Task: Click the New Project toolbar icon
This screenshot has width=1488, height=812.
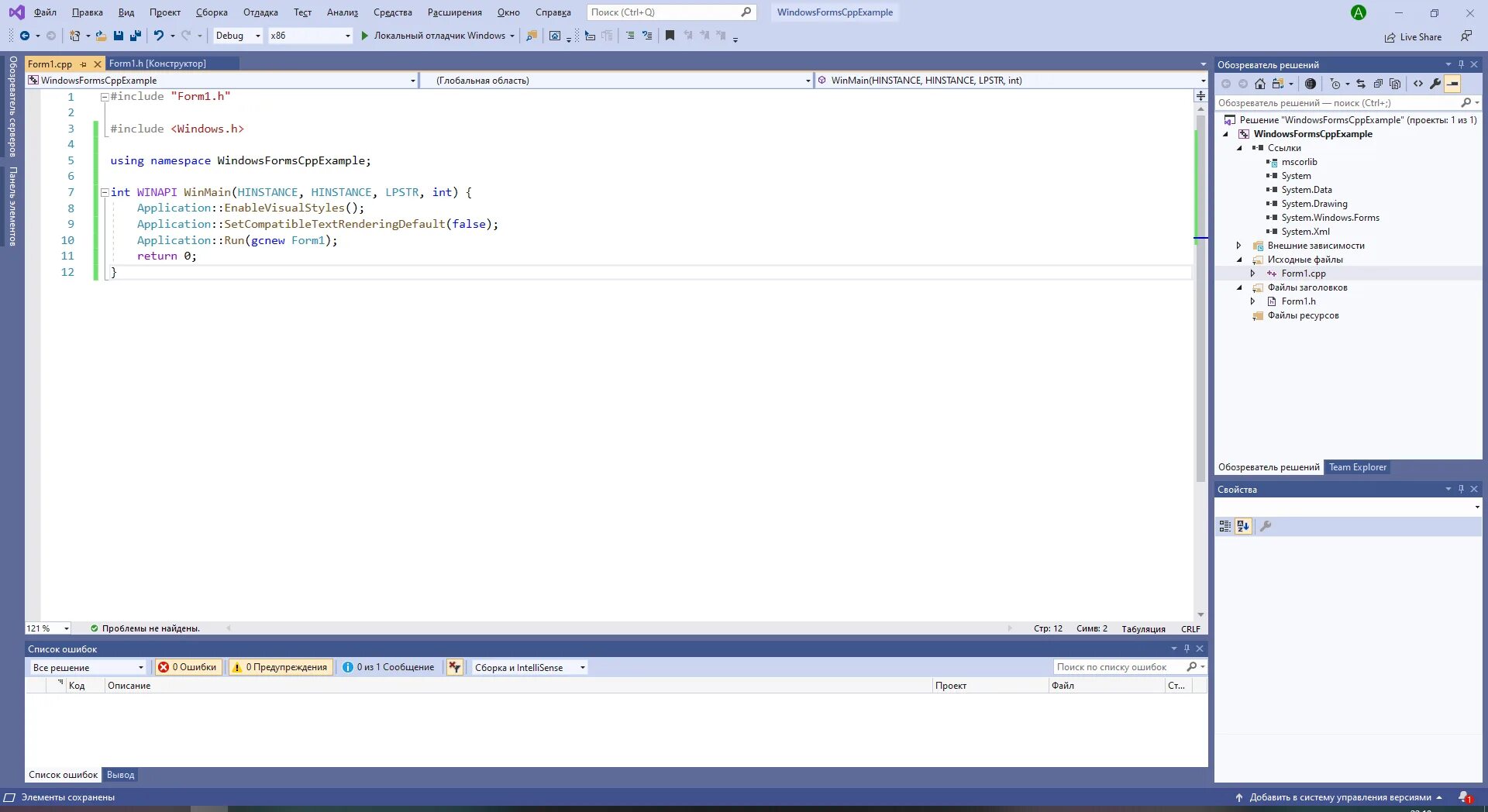Action: pyautogui.click(x=74, y=36)
